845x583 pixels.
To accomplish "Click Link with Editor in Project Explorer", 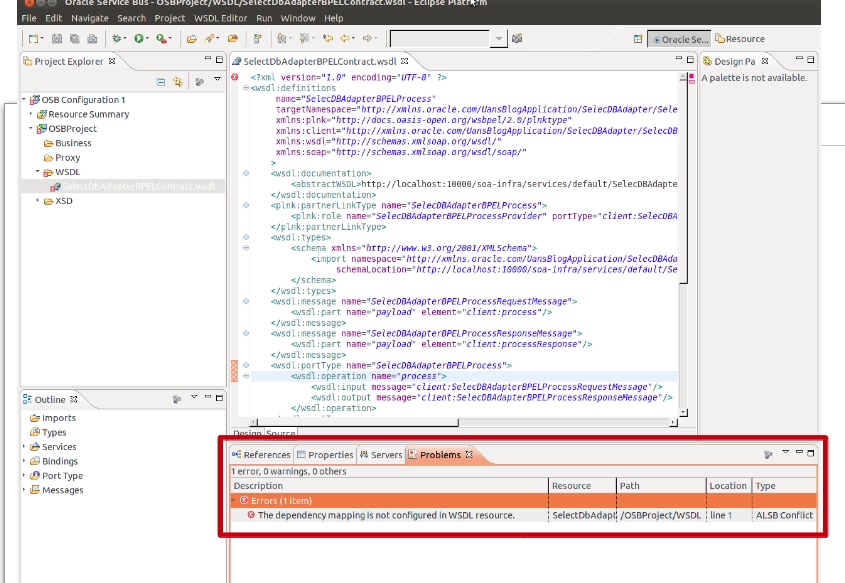I will 178,82.
